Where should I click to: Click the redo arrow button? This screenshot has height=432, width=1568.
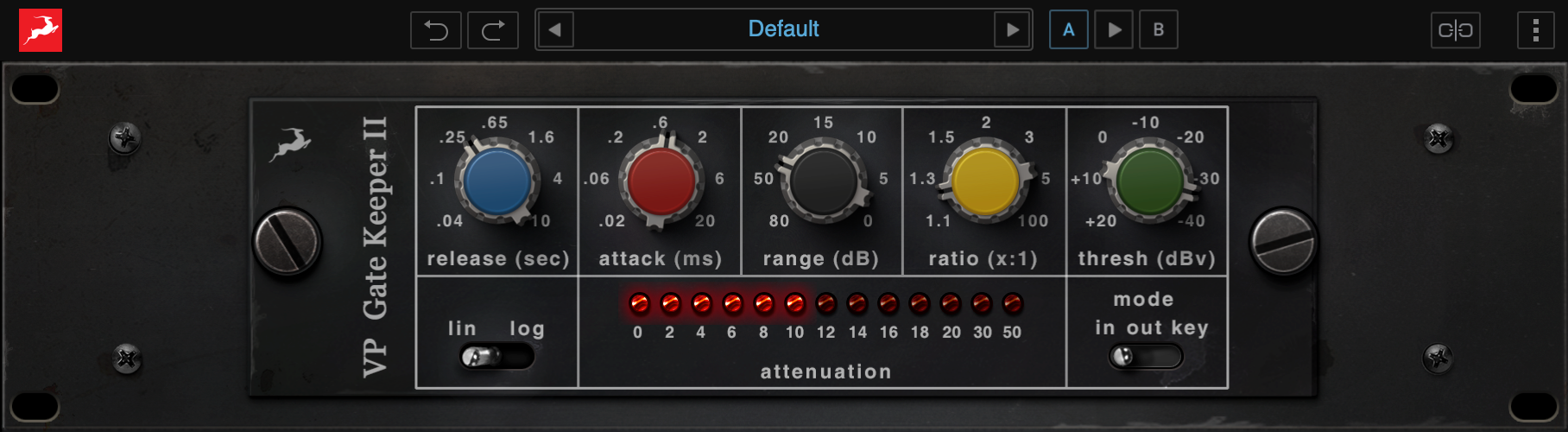(x=493, y=30)
